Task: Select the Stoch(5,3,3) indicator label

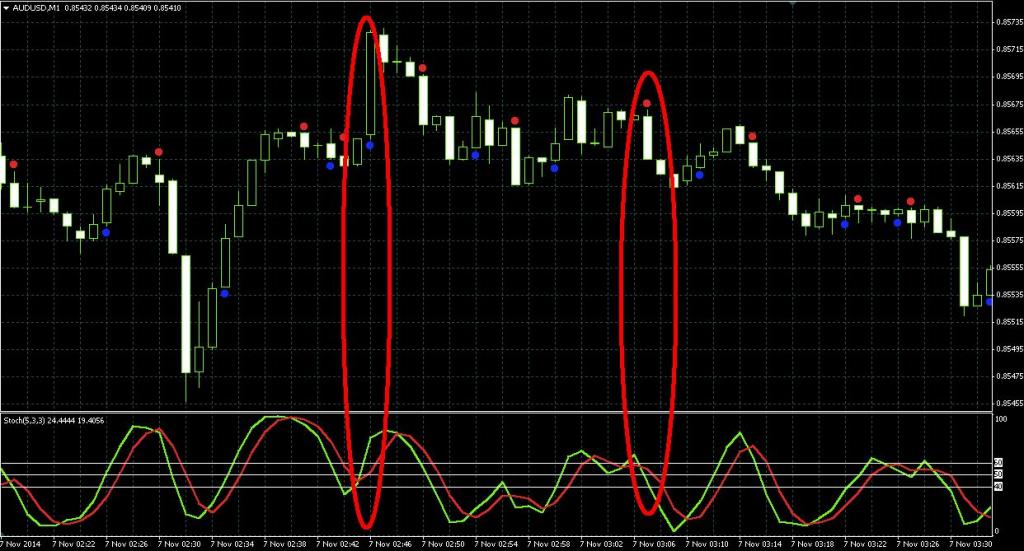Action: [28, 418]
